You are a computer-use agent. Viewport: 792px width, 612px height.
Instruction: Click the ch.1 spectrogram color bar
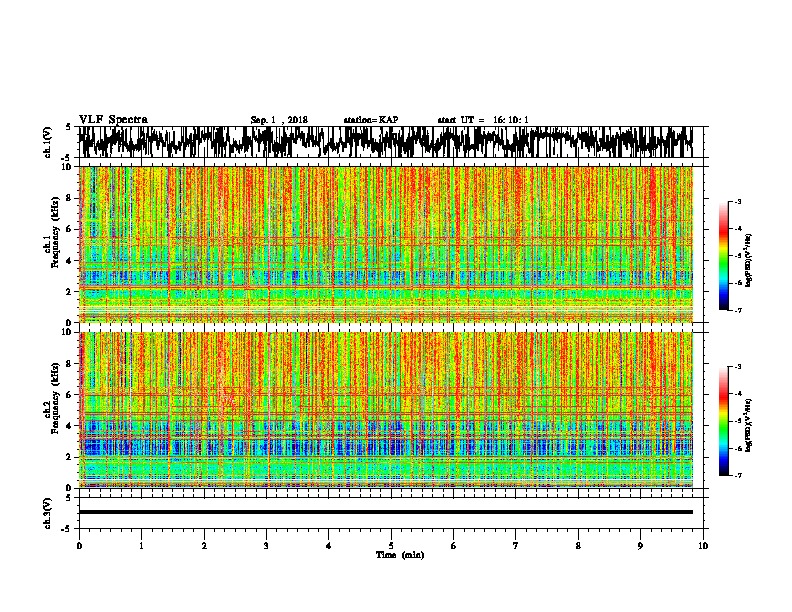coord(723,256)
